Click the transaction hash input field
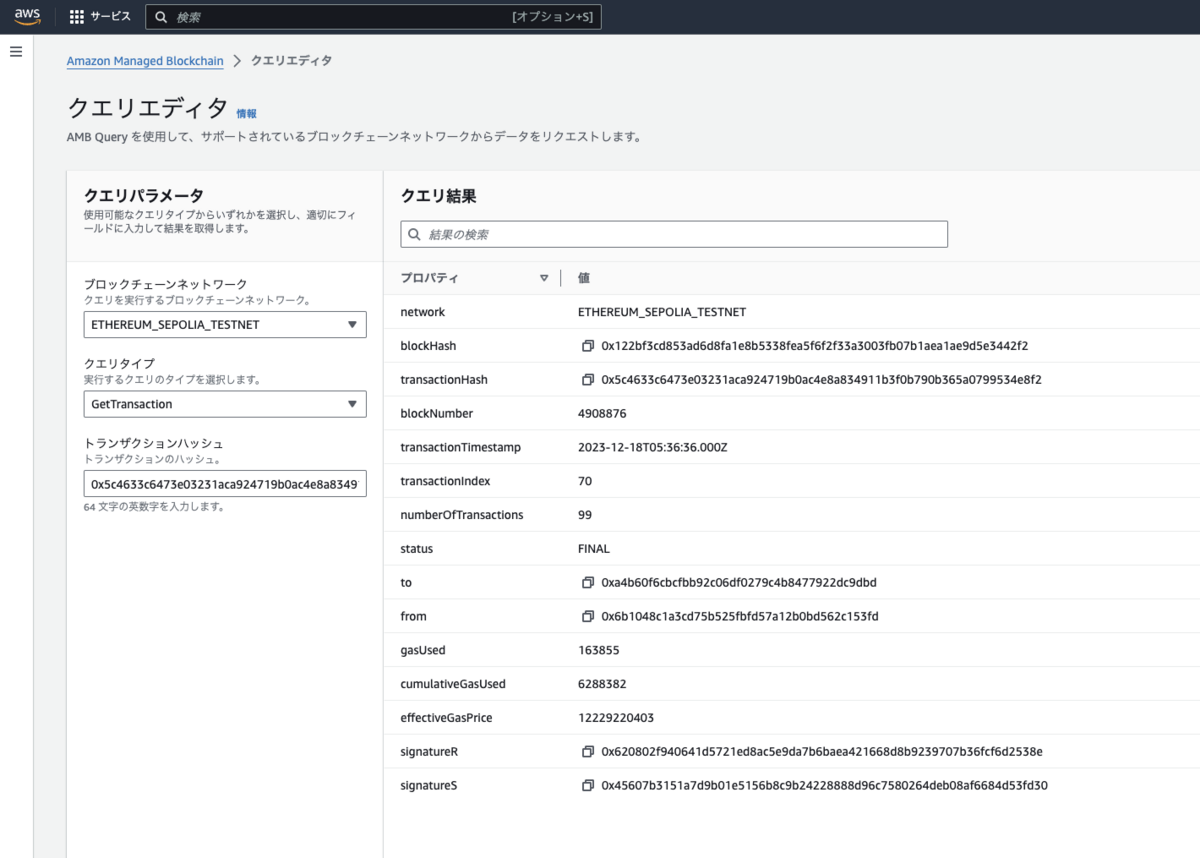 (225, 484)
